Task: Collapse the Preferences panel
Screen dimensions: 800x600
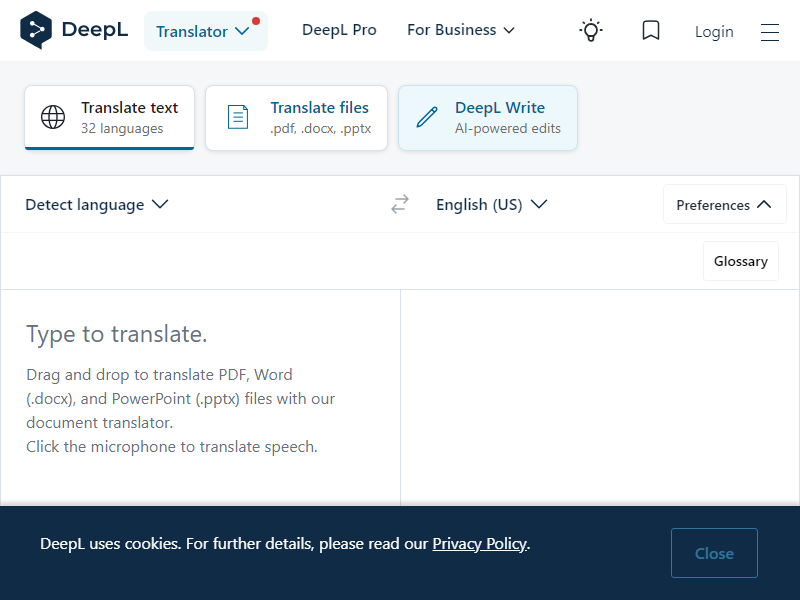Action: 724,205
